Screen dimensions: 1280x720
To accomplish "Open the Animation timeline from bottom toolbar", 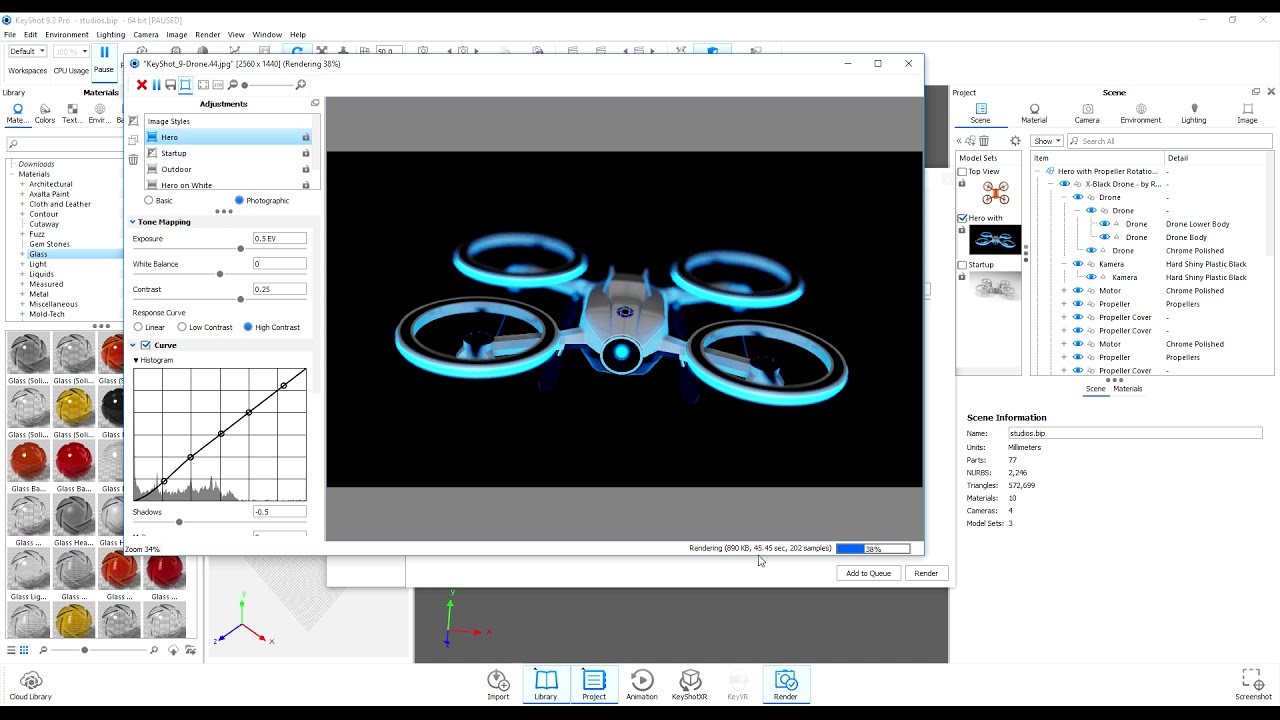I will (642, 685).
